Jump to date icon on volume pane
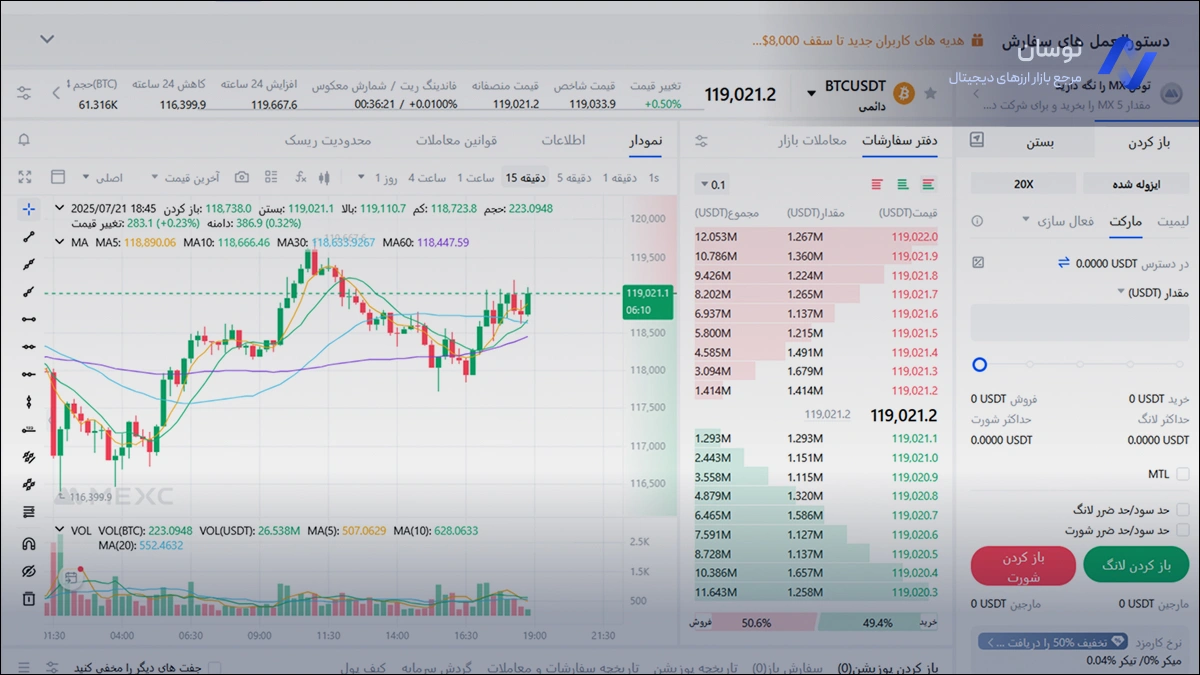This screenshot has width=1200, height=675. click(71, 578)
